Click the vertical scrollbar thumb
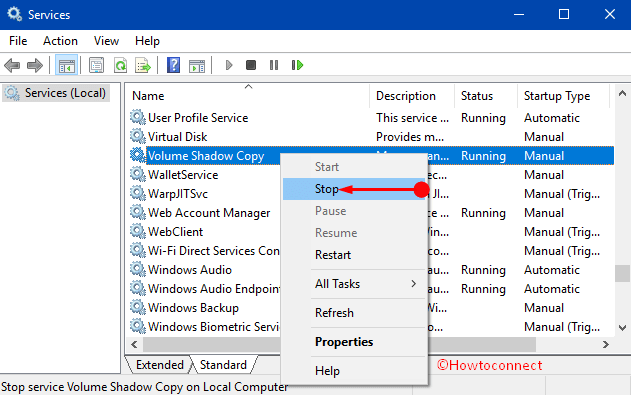Image resolution: width=631 pixels, height=395 pixels. 622,274
